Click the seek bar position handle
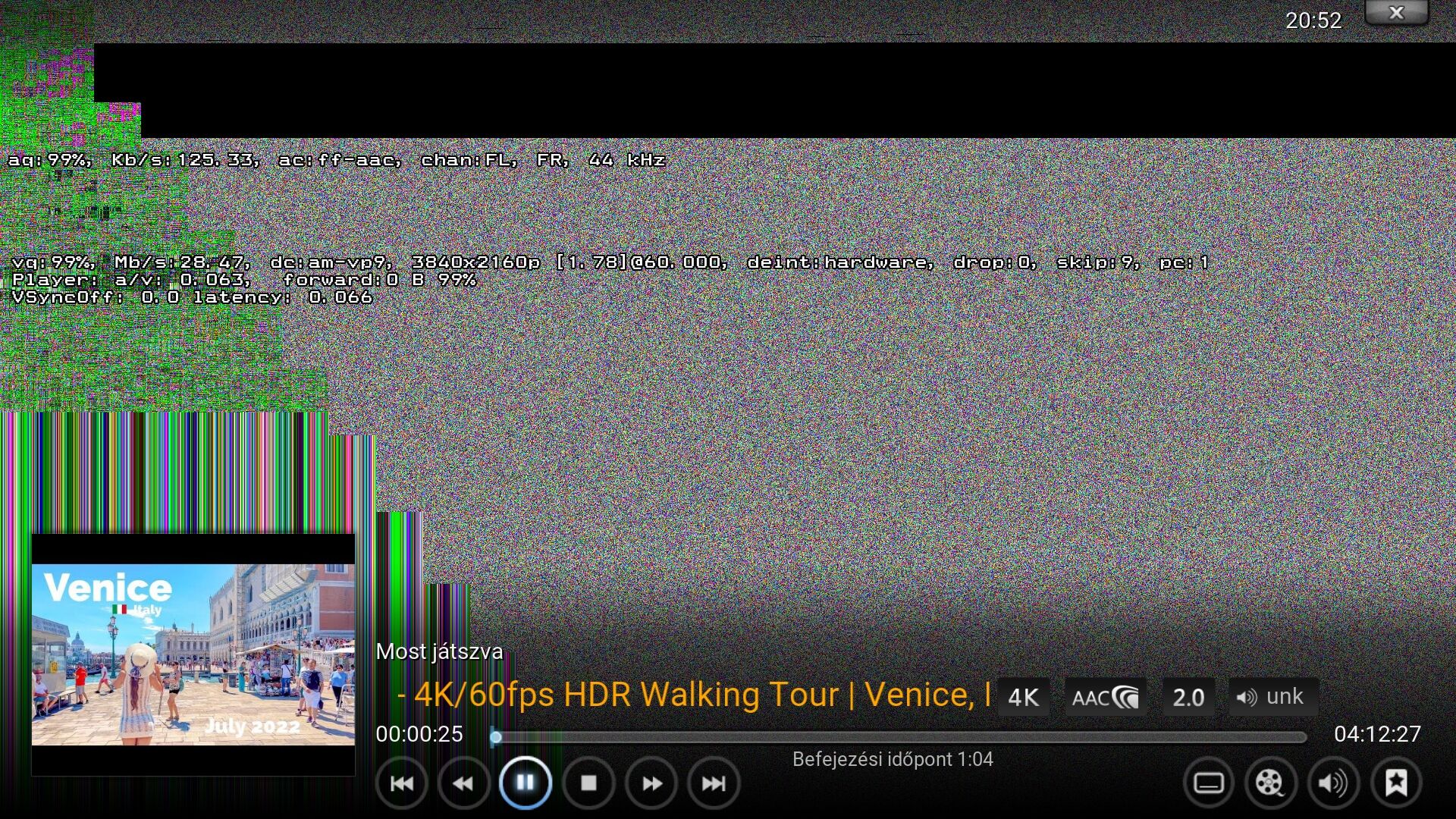Screen dimensions: 1456x819 click(x=495, y=736)
